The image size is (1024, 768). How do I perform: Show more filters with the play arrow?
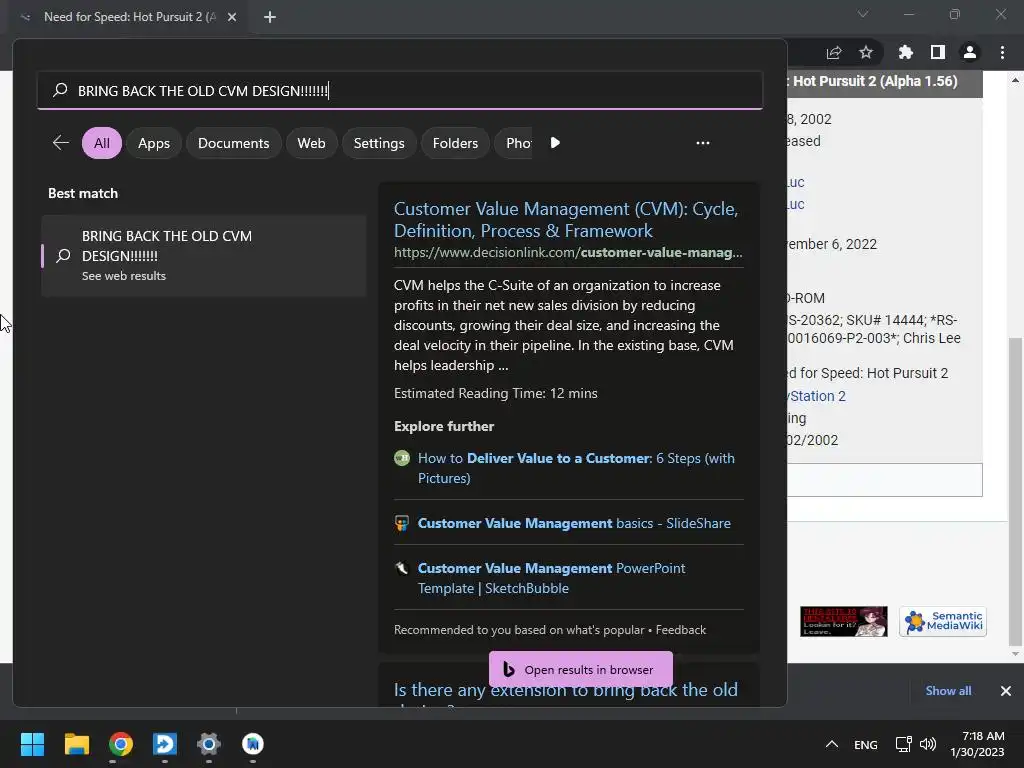[555, 142]
